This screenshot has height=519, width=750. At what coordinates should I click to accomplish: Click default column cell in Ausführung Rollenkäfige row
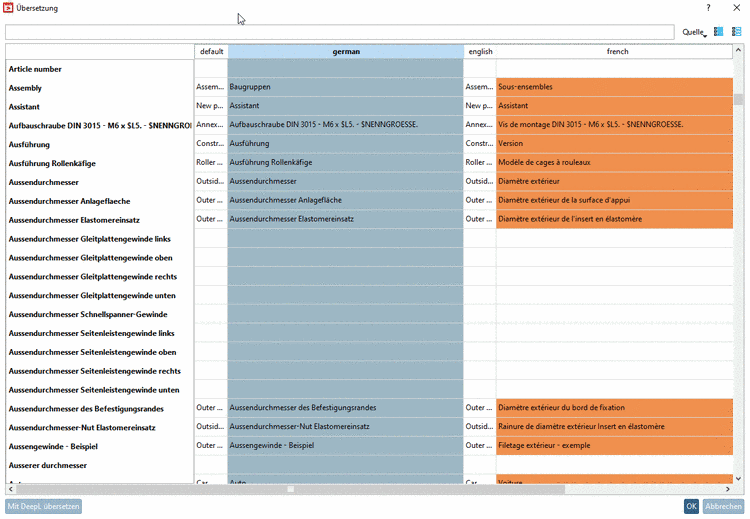click(x=211, y=163)
